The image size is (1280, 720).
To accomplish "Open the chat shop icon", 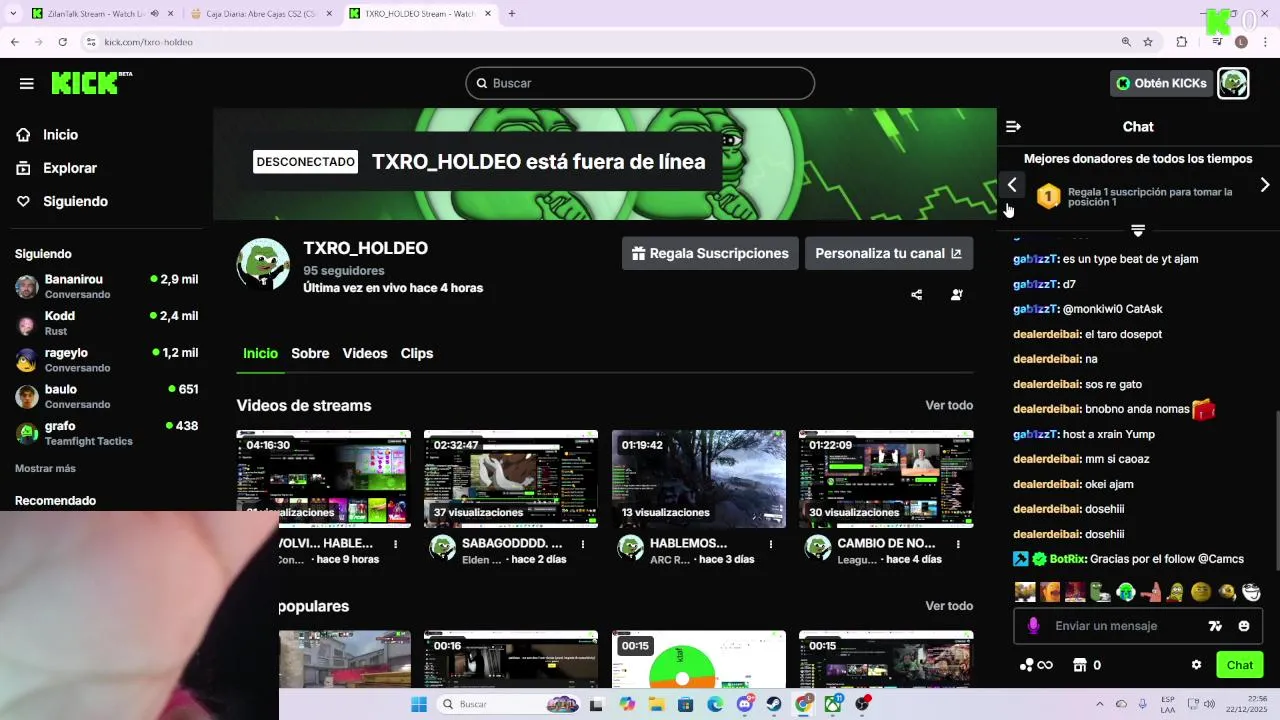I will (x=1080, y=665).
